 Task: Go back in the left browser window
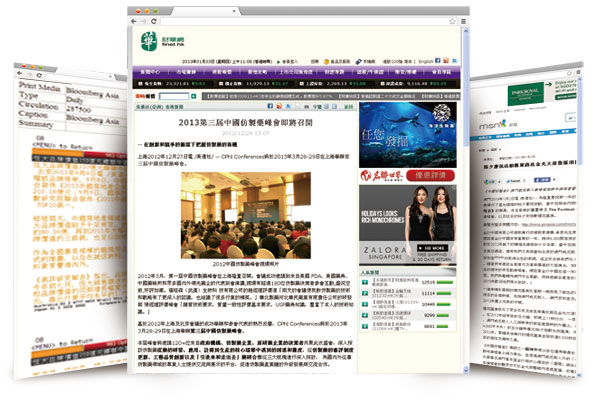tap(19, 73)
